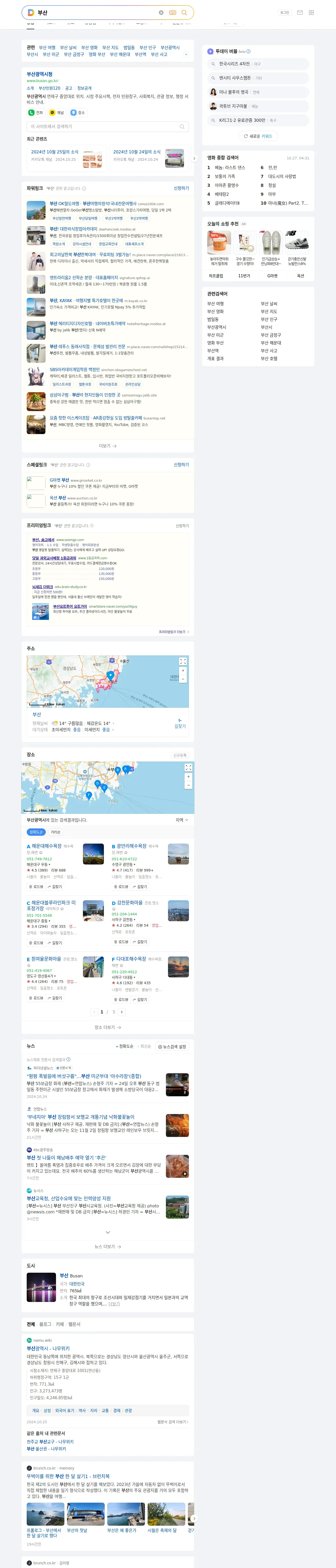The image size is (336, 1568).
Task: Select the 웹문서 tab
Action: (x=74, y=1324)
